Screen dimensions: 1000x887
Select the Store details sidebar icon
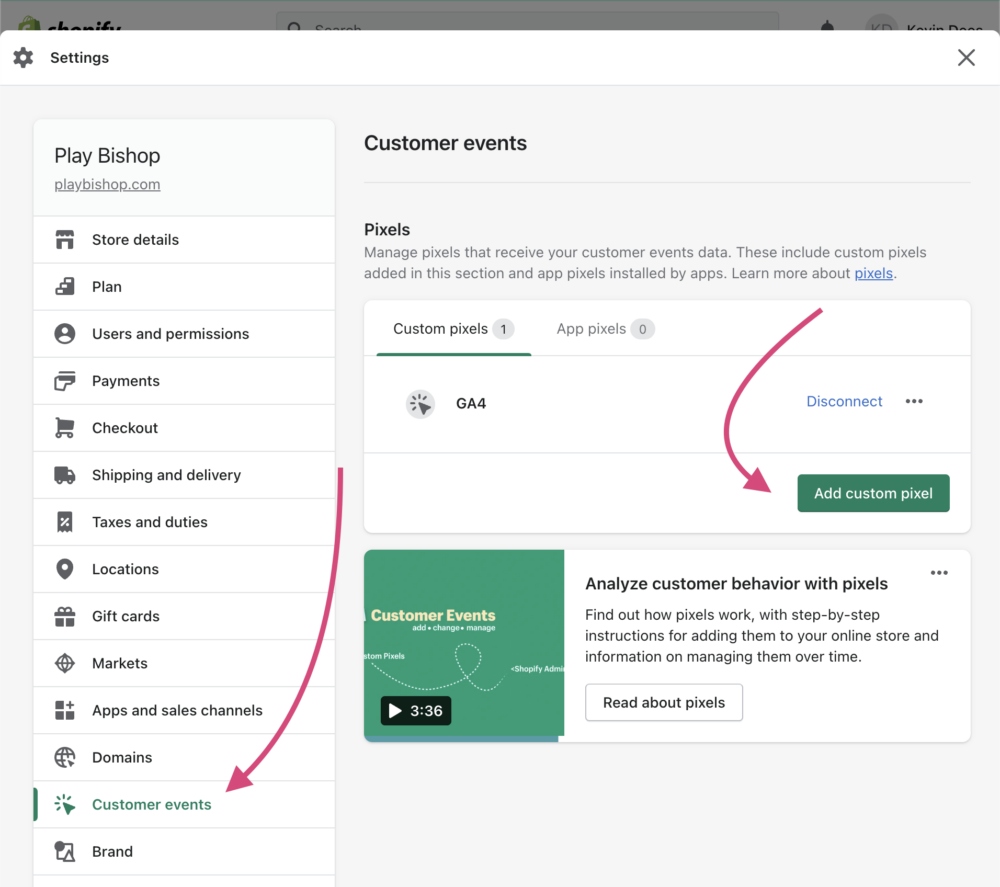pos(64,239)
